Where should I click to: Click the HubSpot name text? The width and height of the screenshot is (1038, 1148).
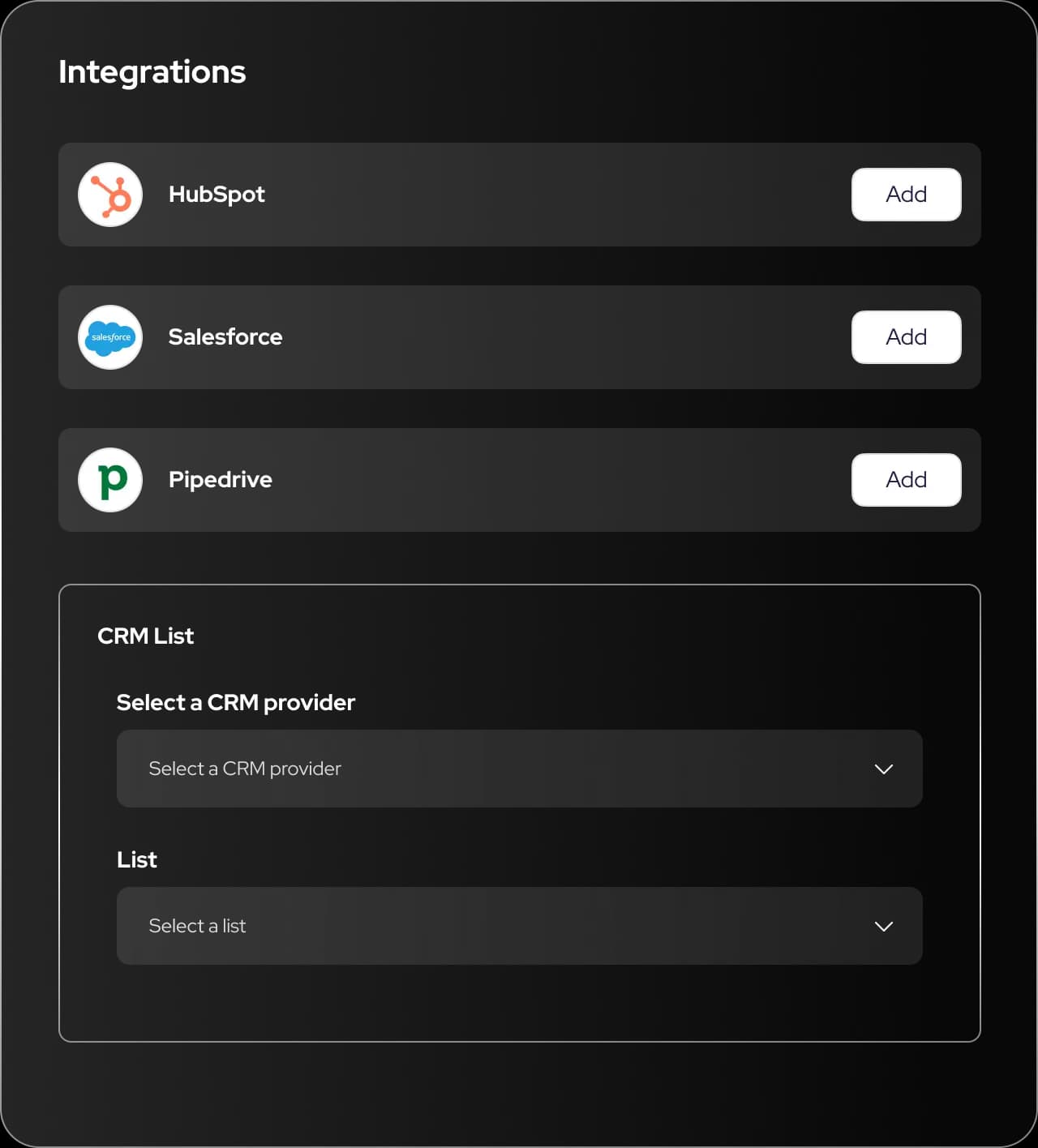click(217, 195)
